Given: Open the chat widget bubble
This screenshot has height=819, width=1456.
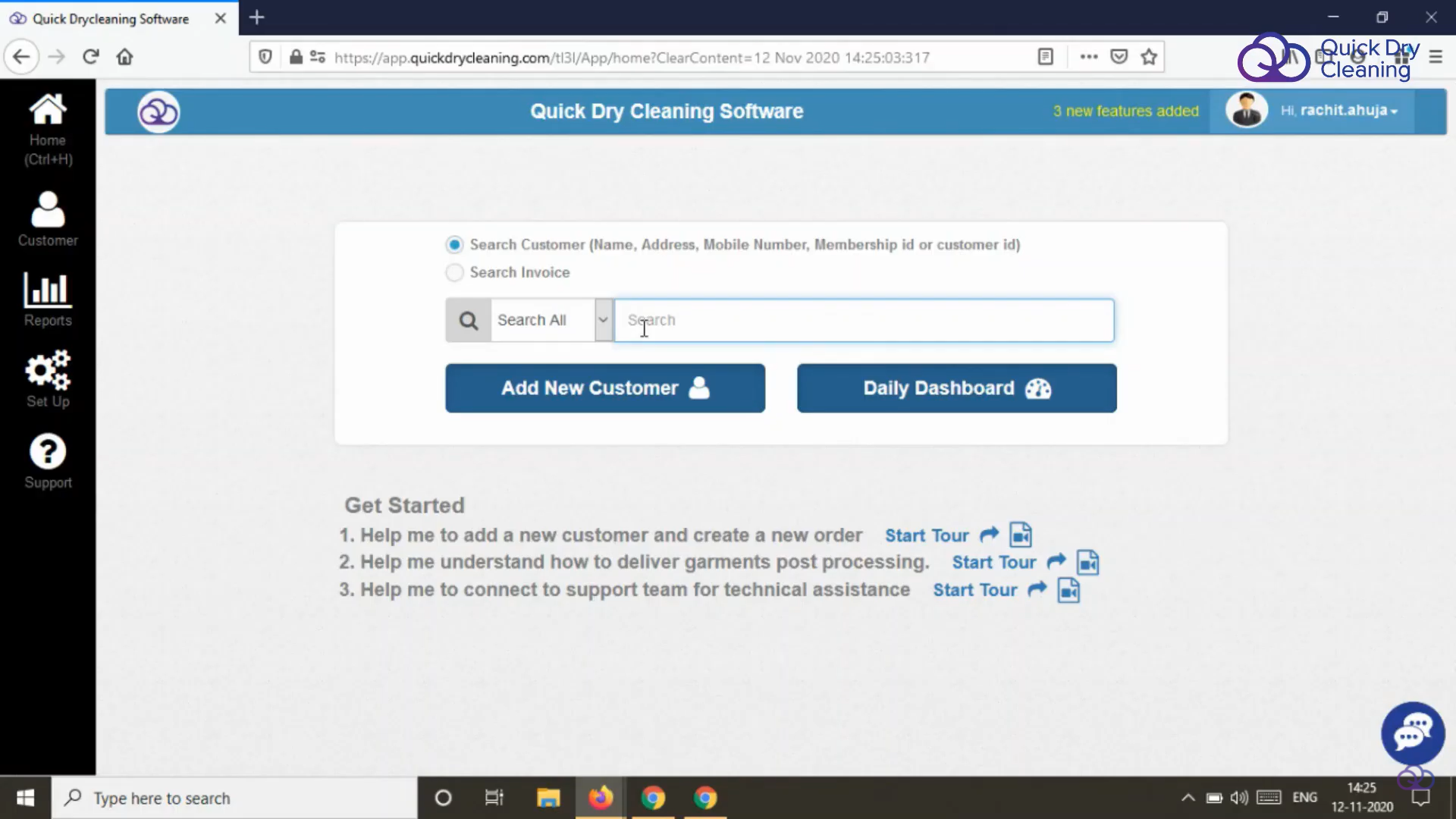Looking at the screenshot, I should [1412, 733].
